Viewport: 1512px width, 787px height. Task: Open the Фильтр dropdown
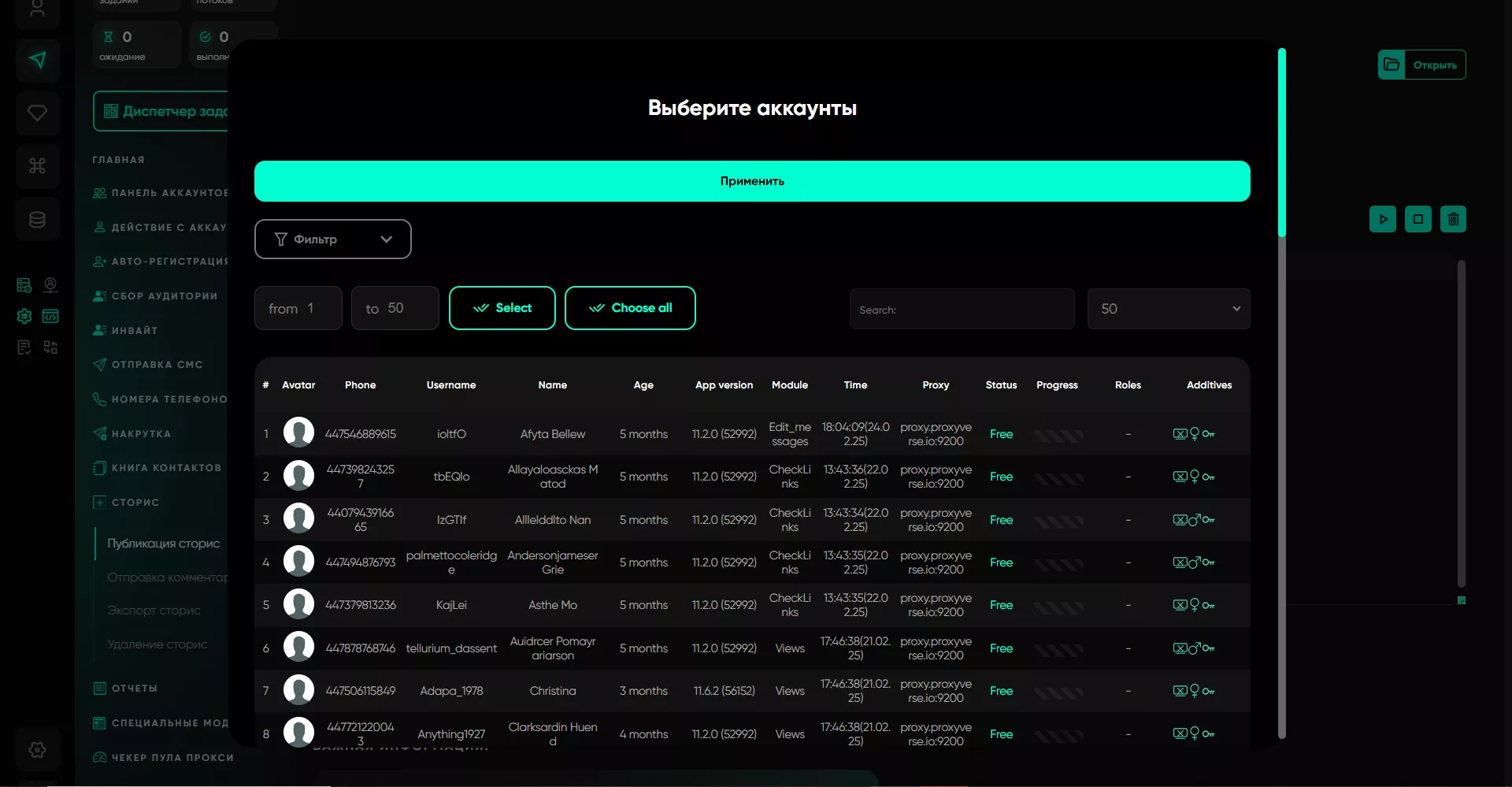tap(332, 239)
